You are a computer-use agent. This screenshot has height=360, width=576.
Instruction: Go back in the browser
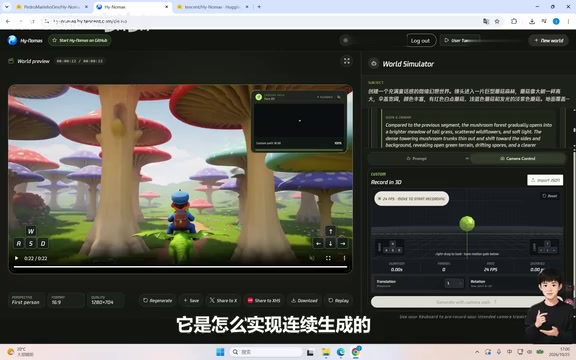pyautogui.click(x=8, y=21)
